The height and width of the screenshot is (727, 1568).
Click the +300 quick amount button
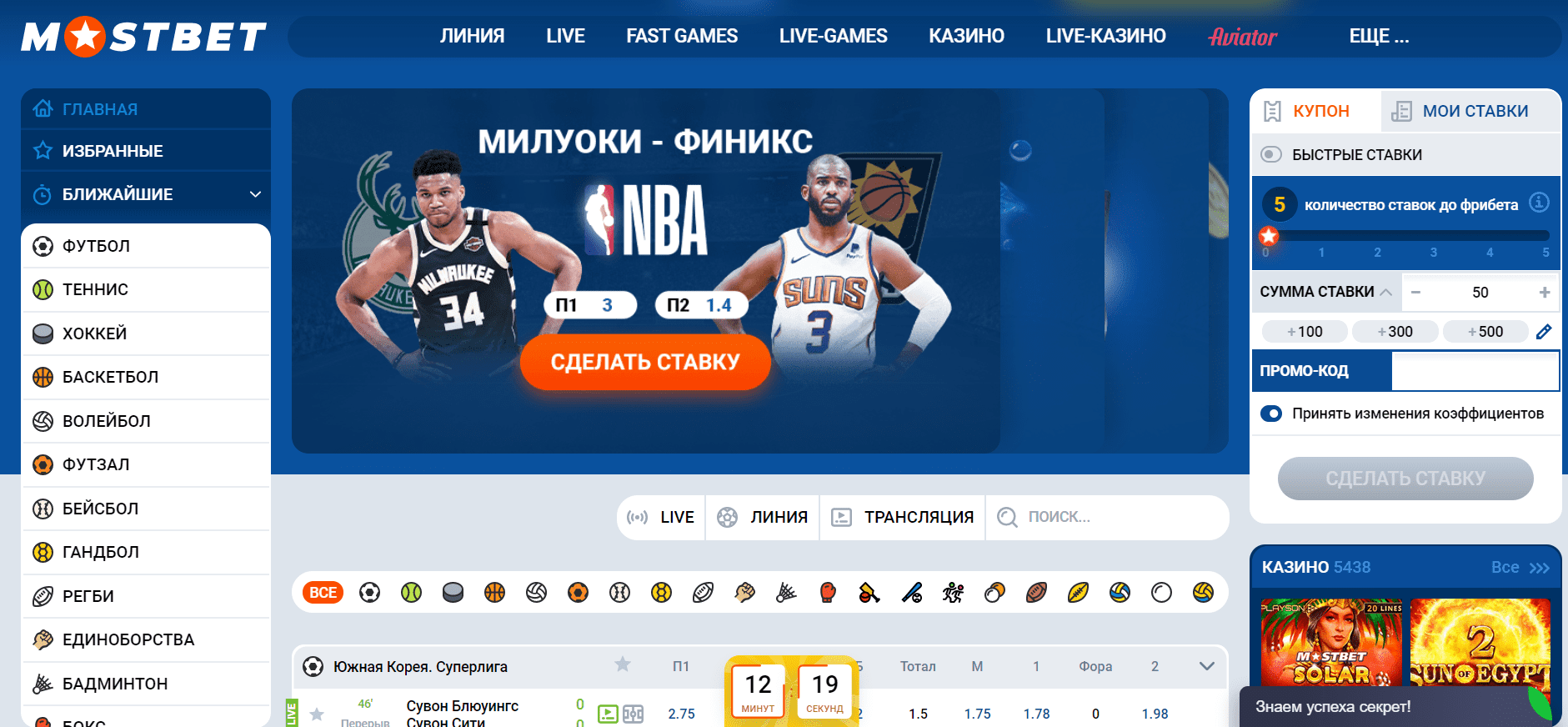pyautogui.click(x=1395, y=332)
